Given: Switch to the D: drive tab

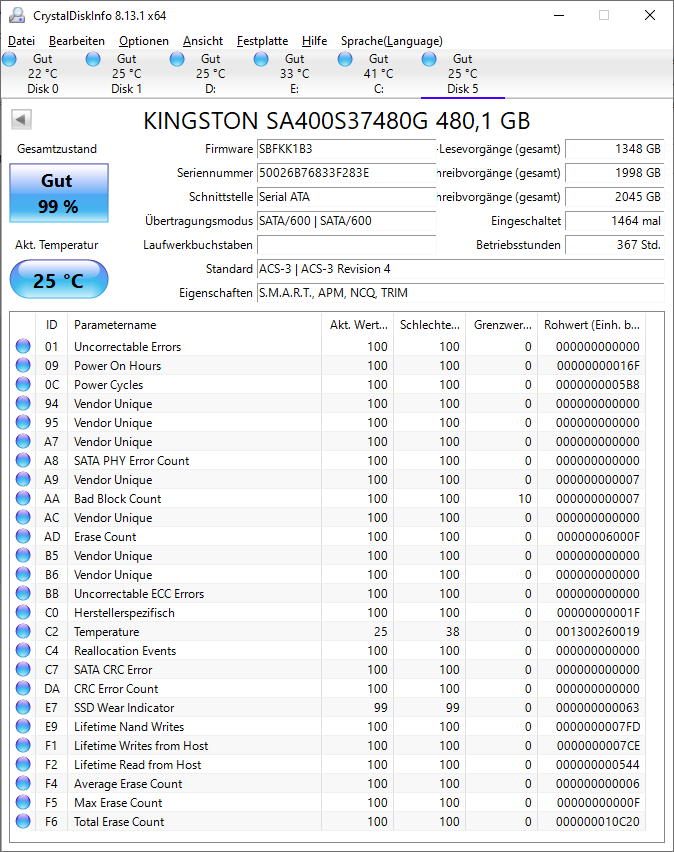Looking at the screenshot, I should point(210,74).
